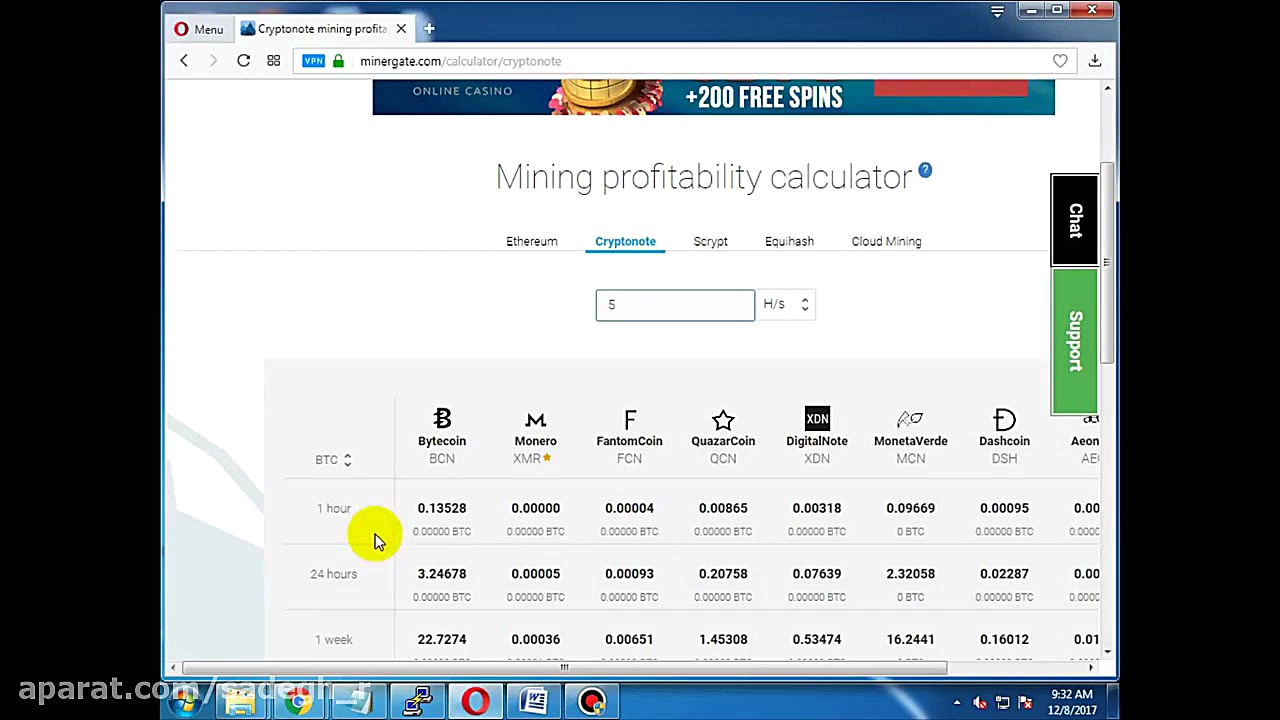The height and width of the screenshot is (720, 1280).
Task: Open the downloads icon
Action: (x=1095, y=61)
